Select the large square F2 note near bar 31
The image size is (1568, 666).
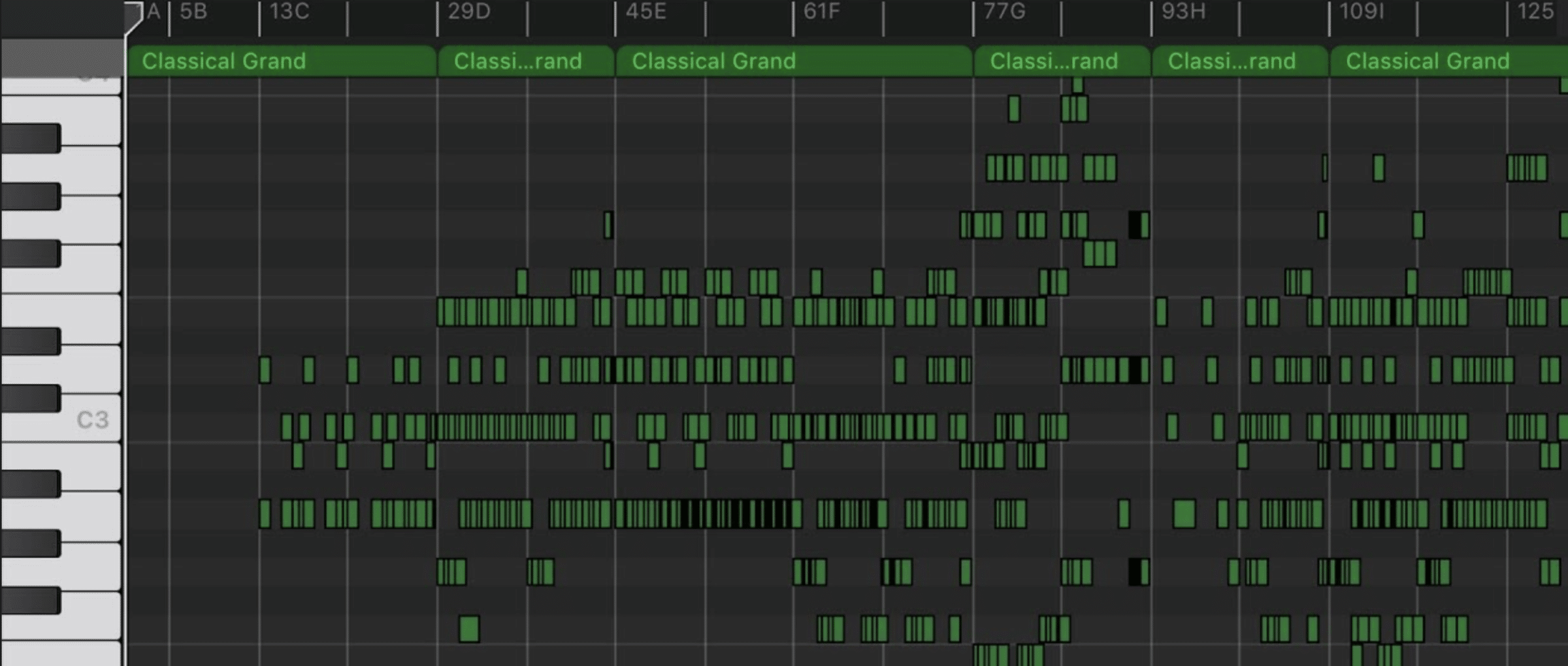point(469,629)
